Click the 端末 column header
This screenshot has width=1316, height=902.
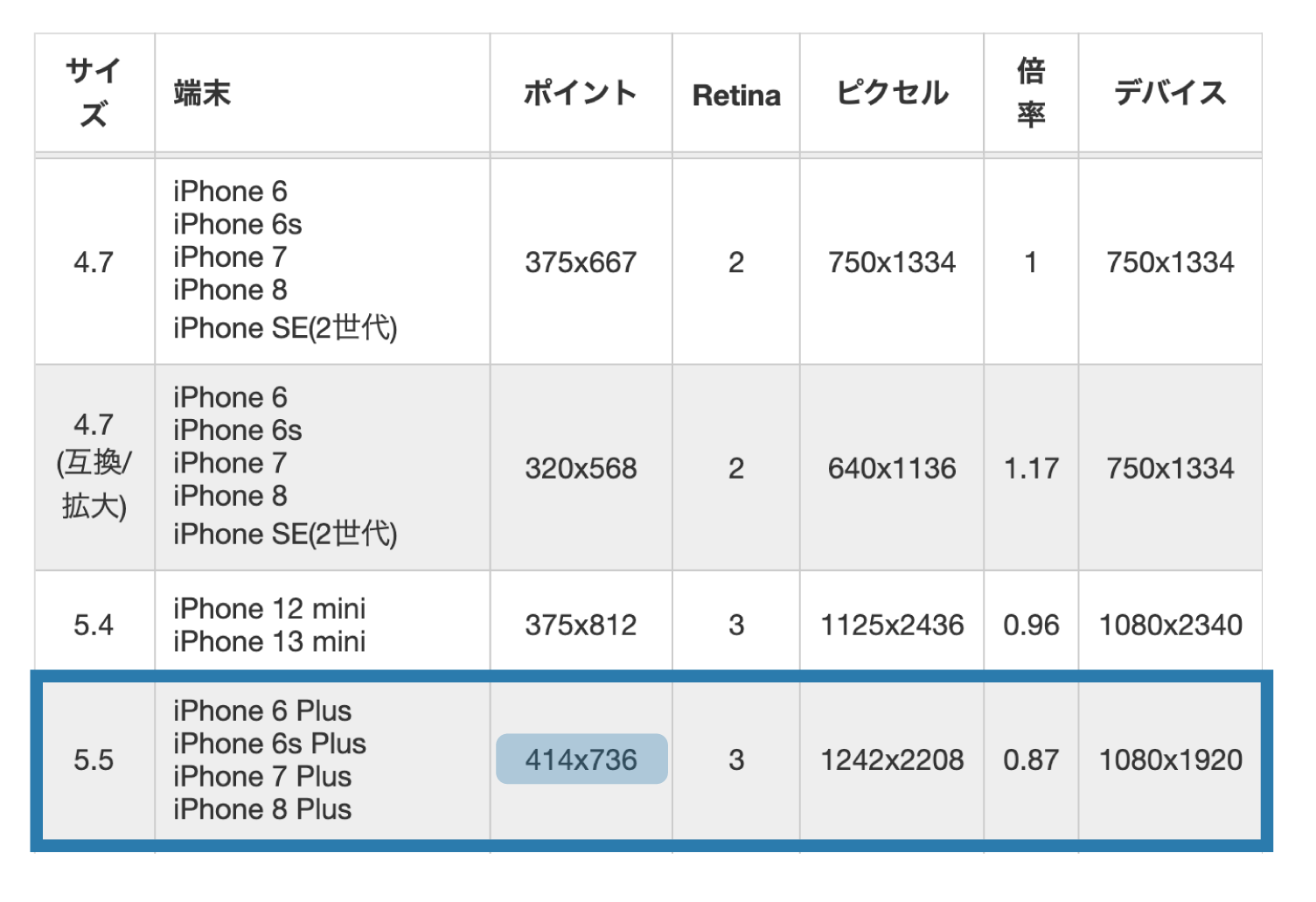(x=202, y=94)
